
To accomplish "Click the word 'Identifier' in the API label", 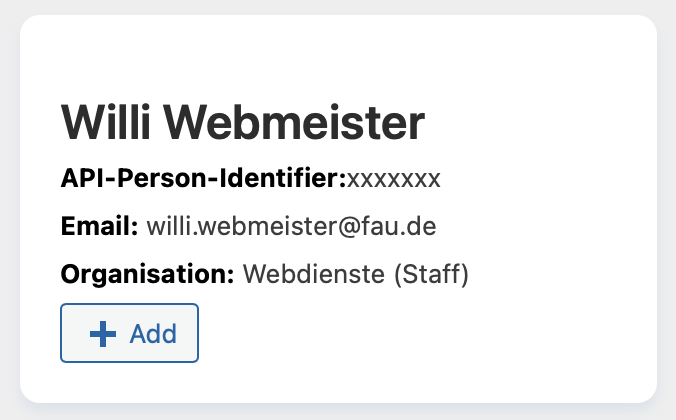I will [x=283, y=178].
